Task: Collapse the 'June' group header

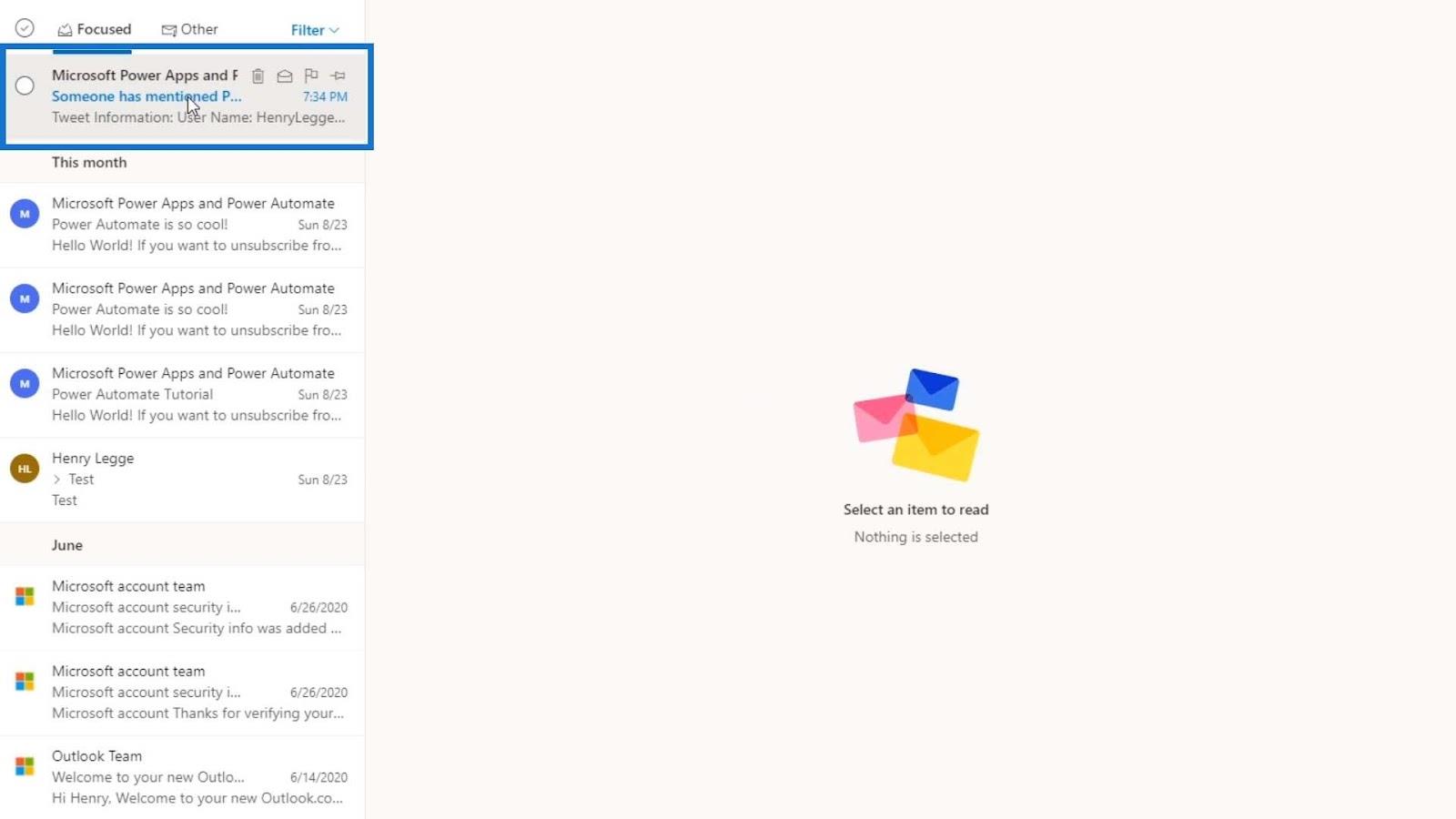Action: (182, 545)
